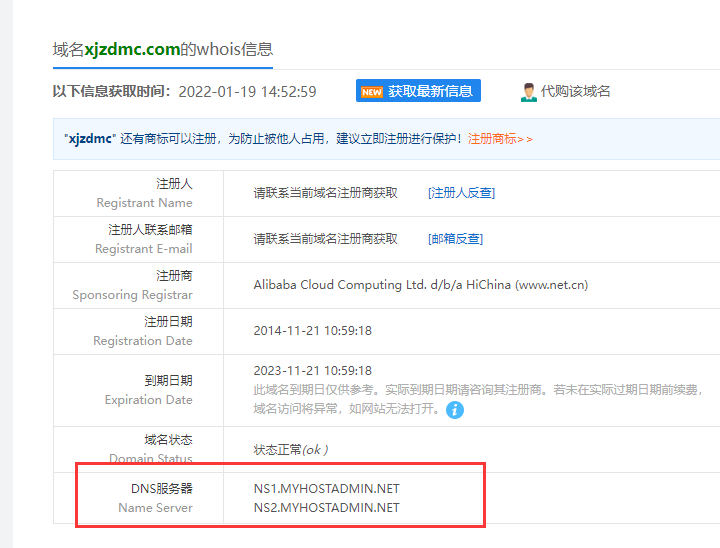
Task: Open the [邮箱反查] email reverse lookup
Action: pyautogui.click(x=455, y=239)
